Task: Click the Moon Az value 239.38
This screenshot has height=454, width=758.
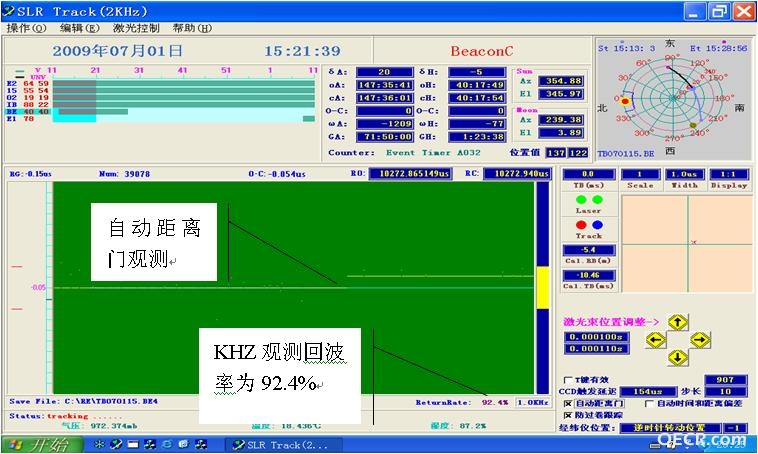Action: pos(561,120)
